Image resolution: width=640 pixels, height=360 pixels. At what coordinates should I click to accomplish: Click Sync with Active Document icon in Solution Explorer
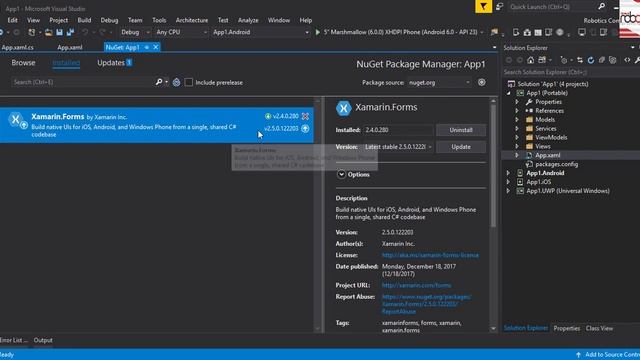[x=580, y=60]
